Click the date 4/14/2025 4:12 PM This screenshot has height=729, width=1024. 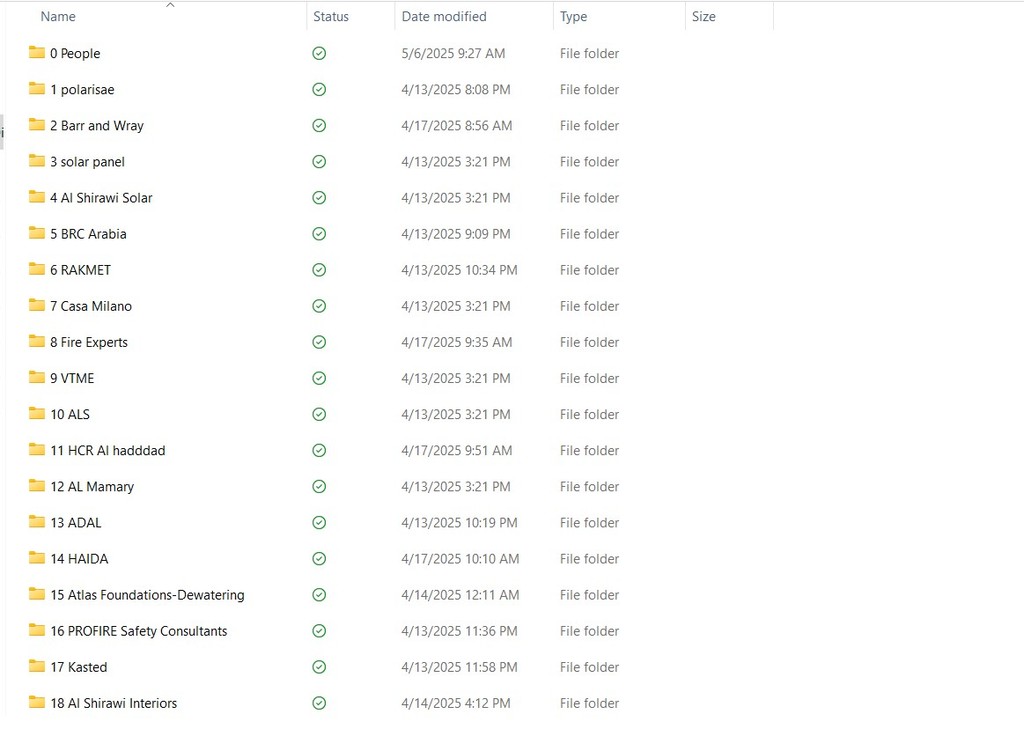pyautogui.click(x=456, y=704)
